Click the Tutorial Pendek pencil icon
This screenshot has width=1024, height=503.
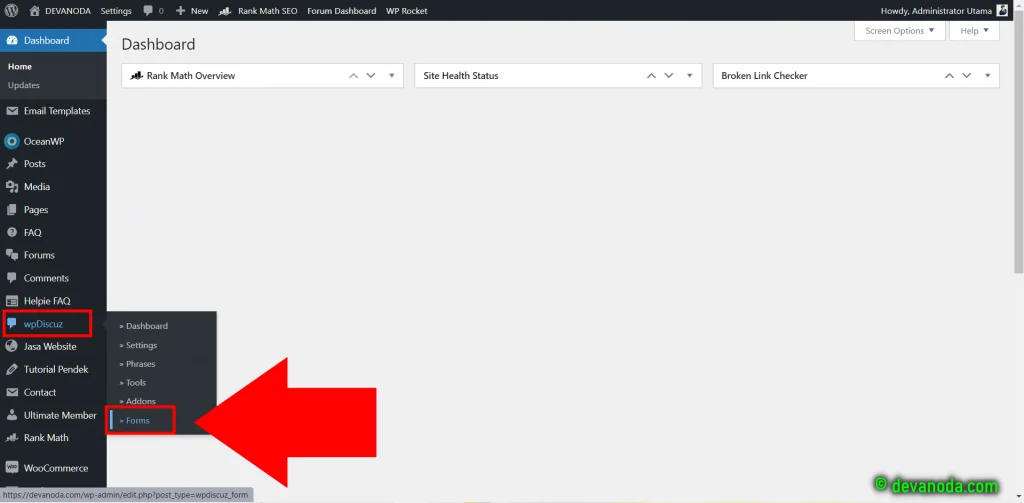[12, 370]
